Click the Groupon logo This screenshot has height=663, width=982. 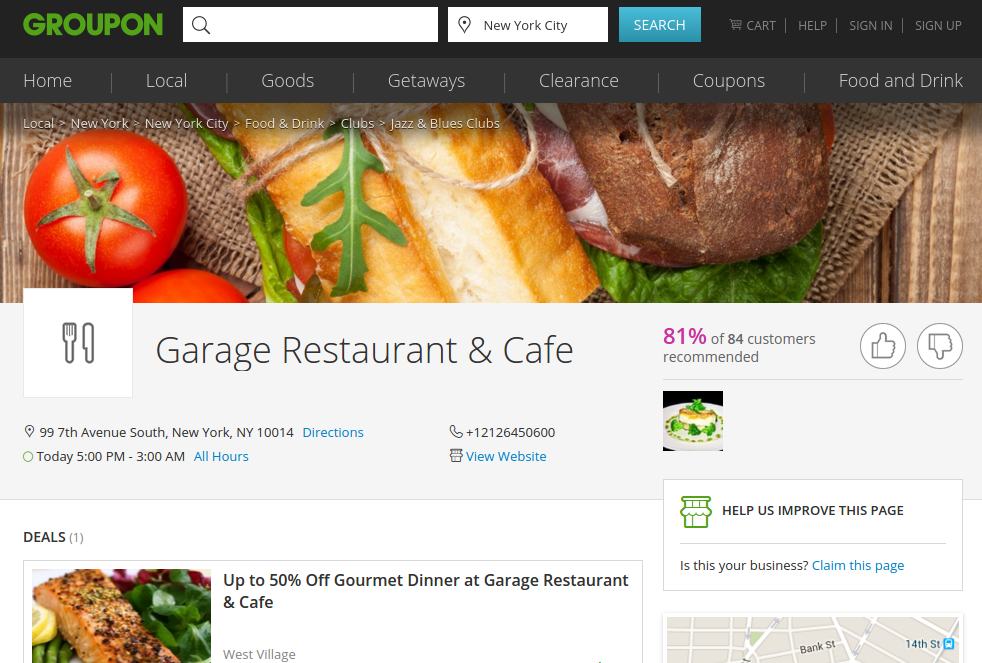tap(93, 25)
